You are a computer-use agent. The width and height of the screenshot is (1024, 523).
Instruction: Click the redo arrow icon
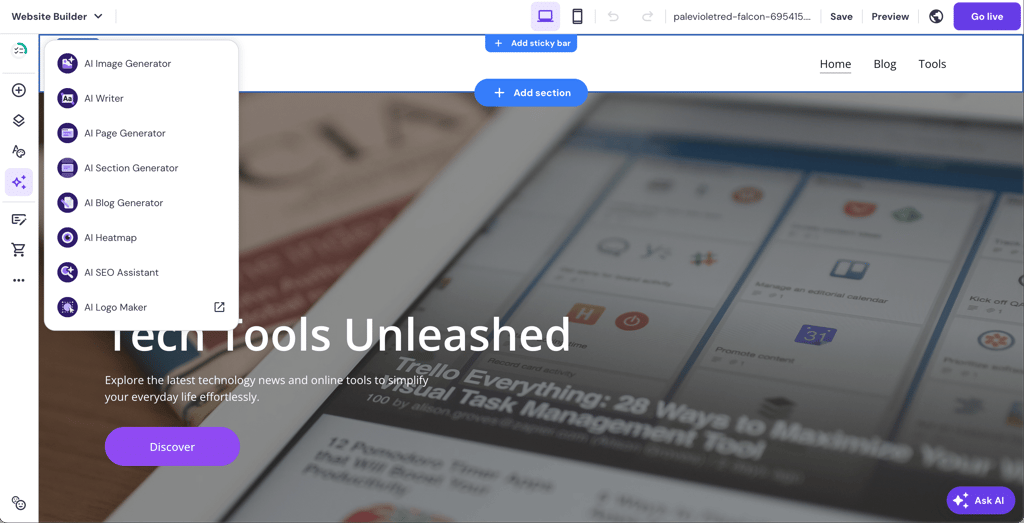647,16
